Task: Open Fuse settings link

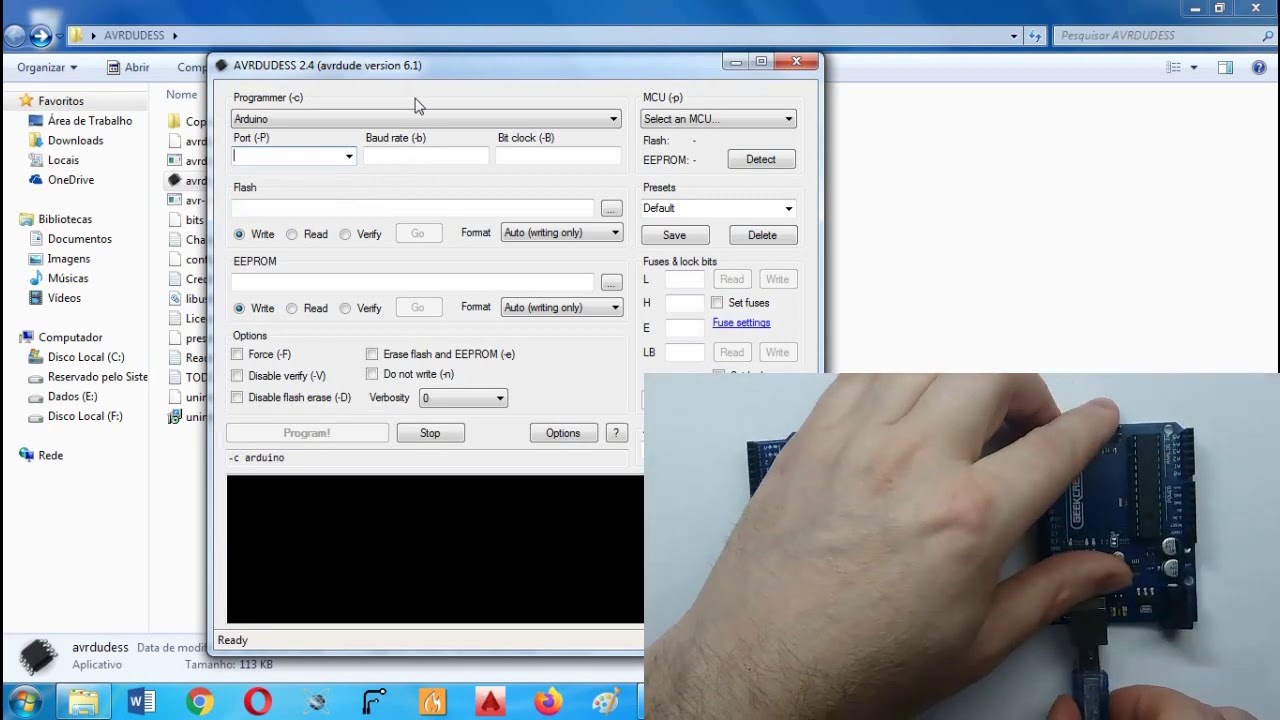Action: (x=741, y=323)
